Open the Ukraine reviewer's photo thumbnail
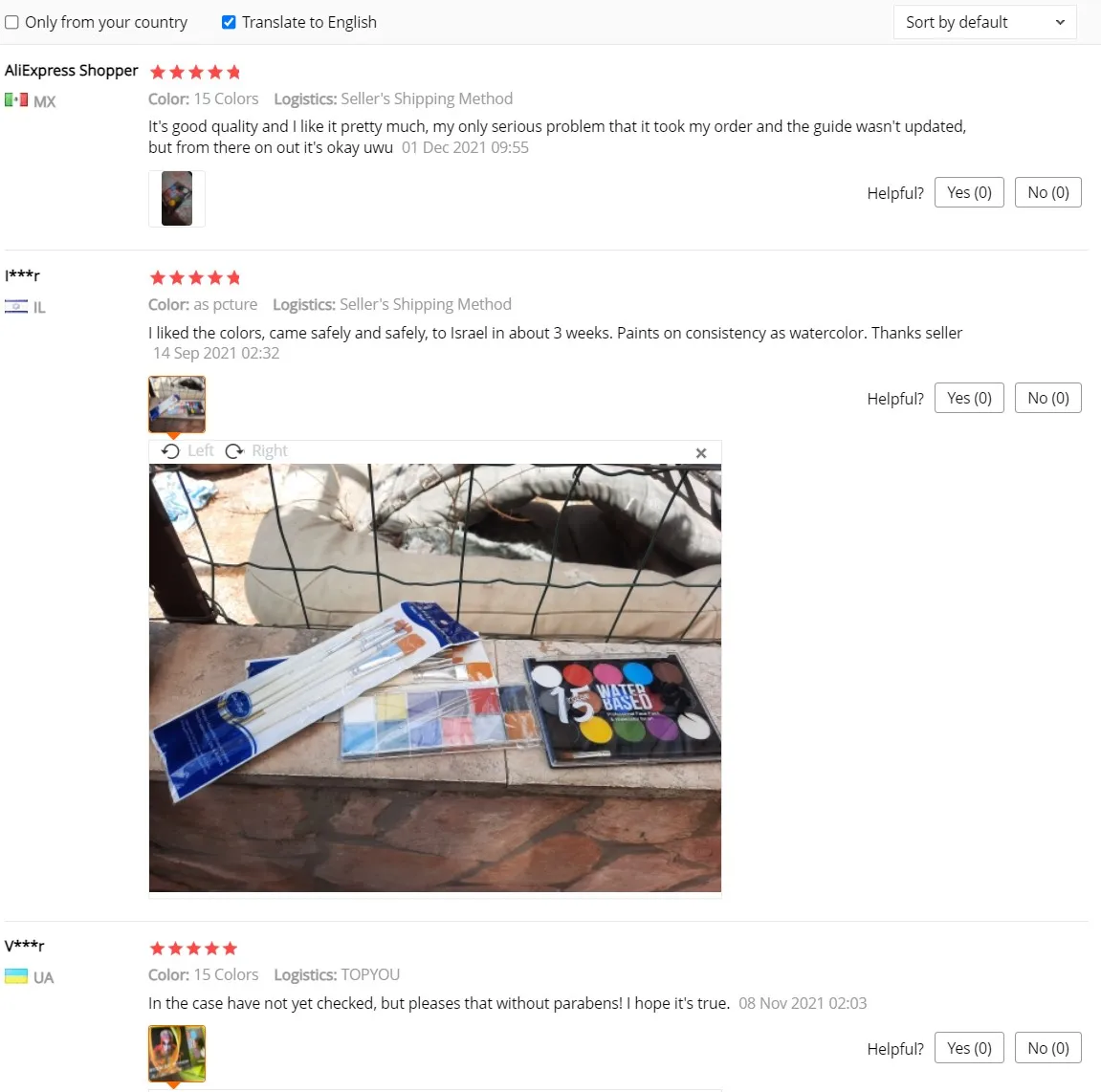 [x=177, y=1054]
